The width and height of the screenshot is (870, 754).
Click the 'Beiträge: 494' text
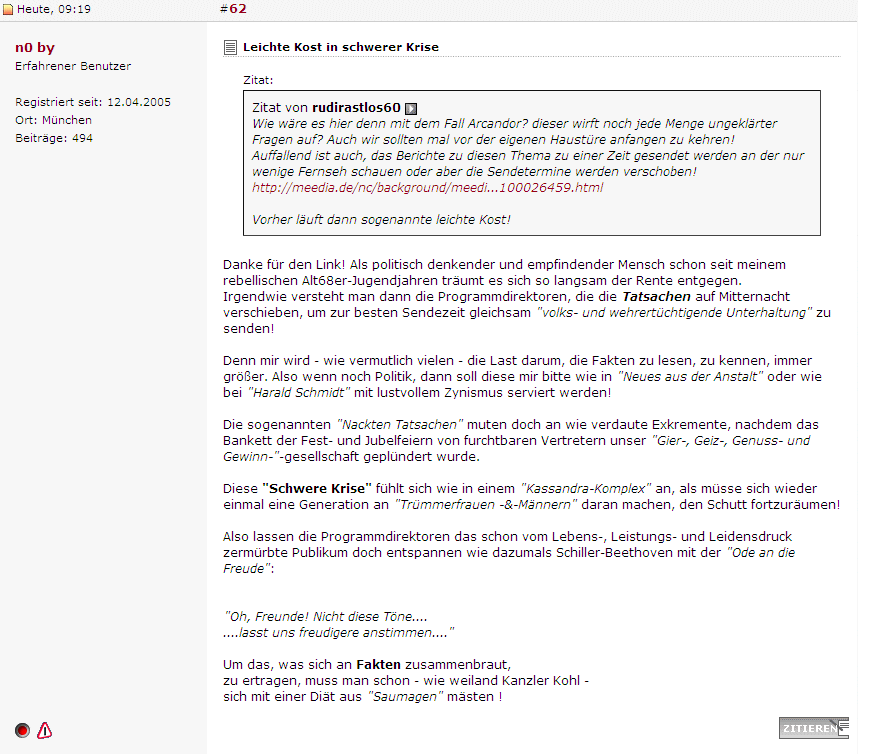pyautogui.click(x=54, y=138)
